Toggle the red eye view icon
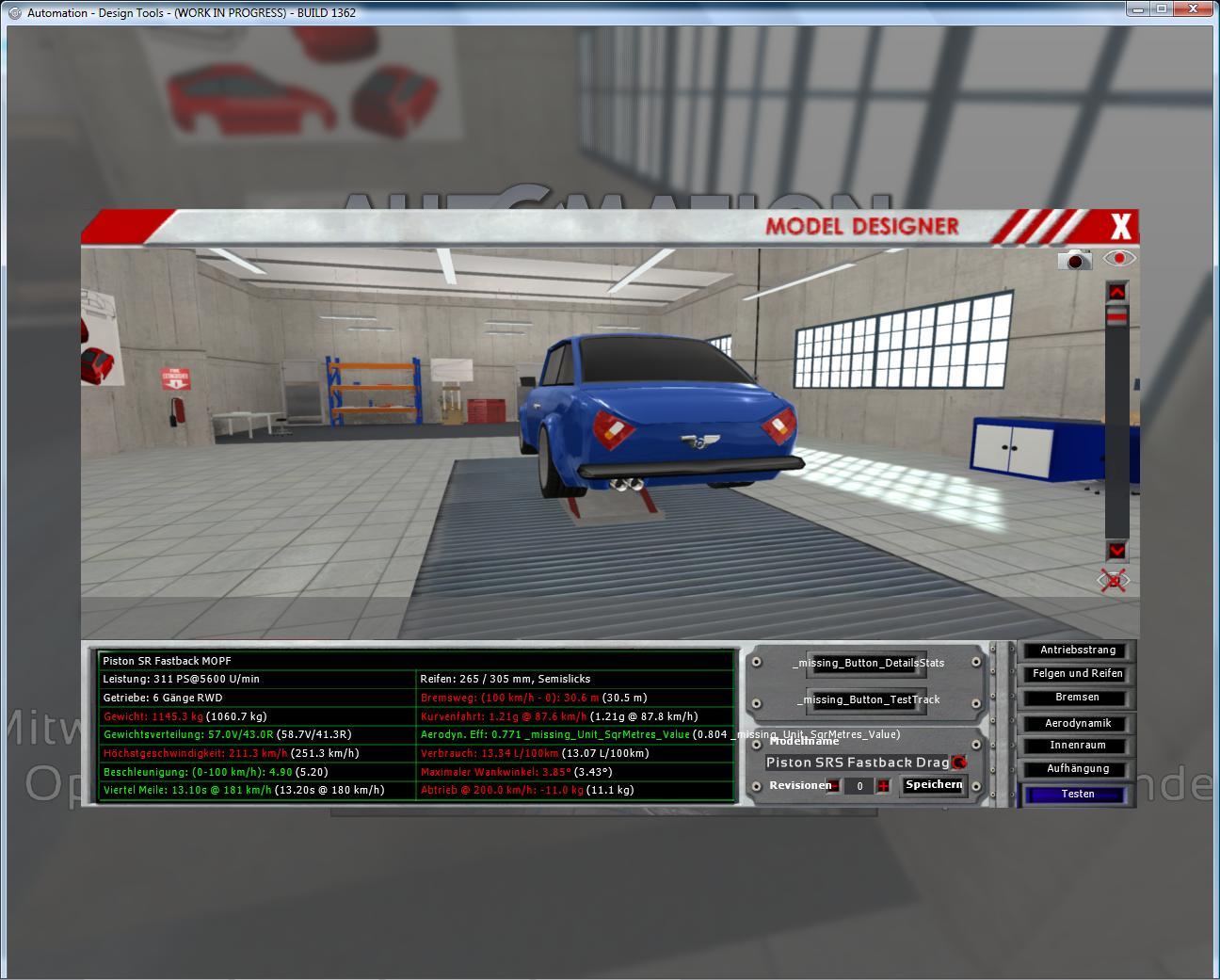The width and height of the screenshot is (1220, 980). coord(1119,258)
